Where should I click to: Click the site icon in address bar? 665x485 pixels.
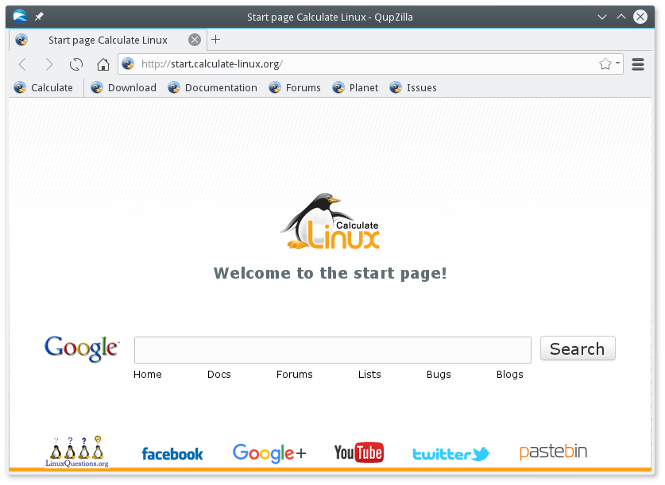tap(128, 64)
